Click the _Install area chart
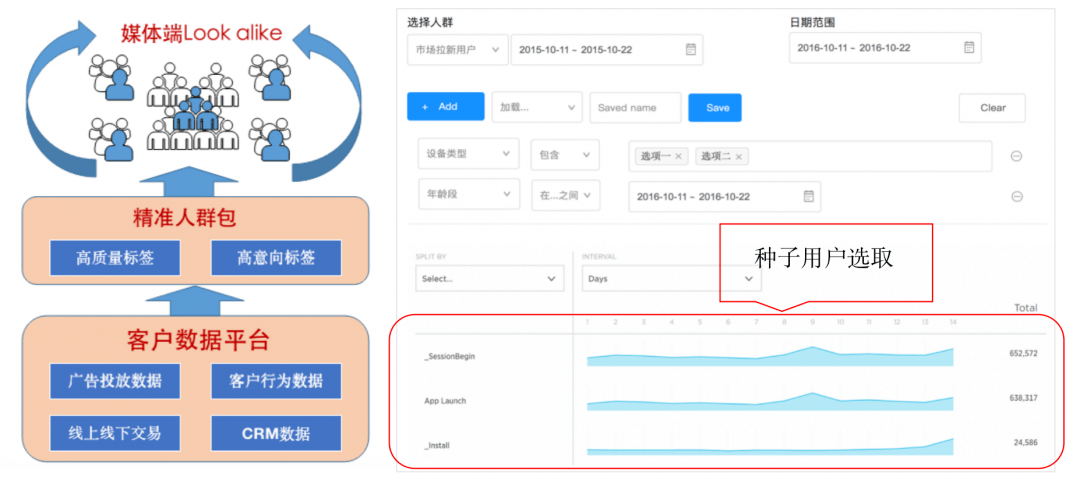Screen dimensions: 1080x477 [770, 447]
